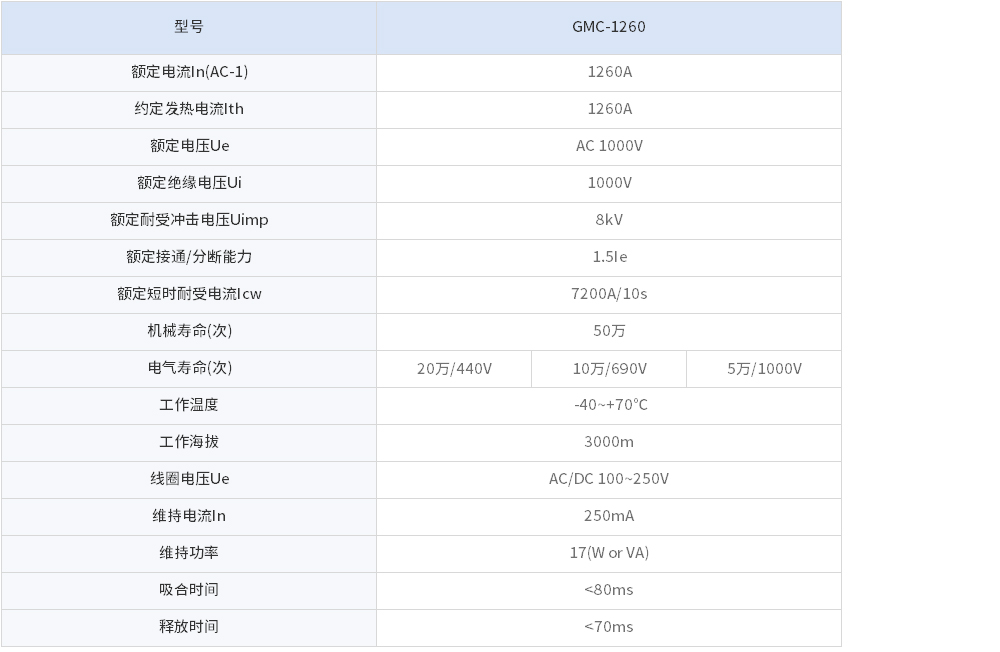Select the 机械寿命(次) row label
This screenshot has width=1000, height=652.
[189, 331]
